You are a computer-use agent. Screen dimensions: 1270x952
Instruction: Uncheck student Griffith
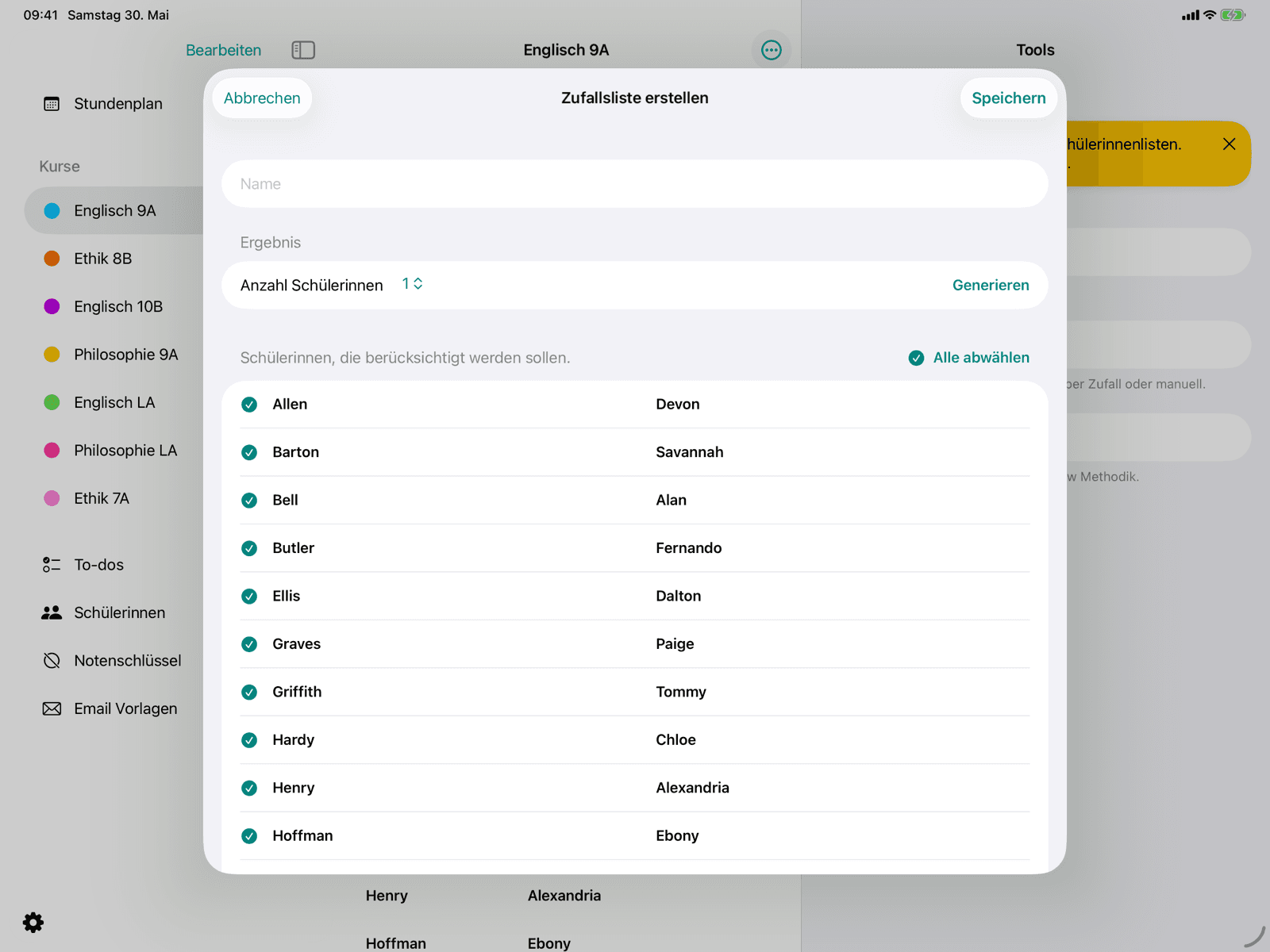[x=249, y=693]
